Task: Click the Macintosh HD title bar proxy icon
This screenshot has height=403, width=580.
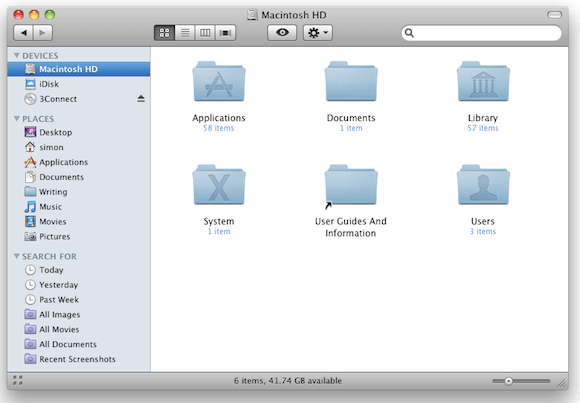Action: point(252,15)
